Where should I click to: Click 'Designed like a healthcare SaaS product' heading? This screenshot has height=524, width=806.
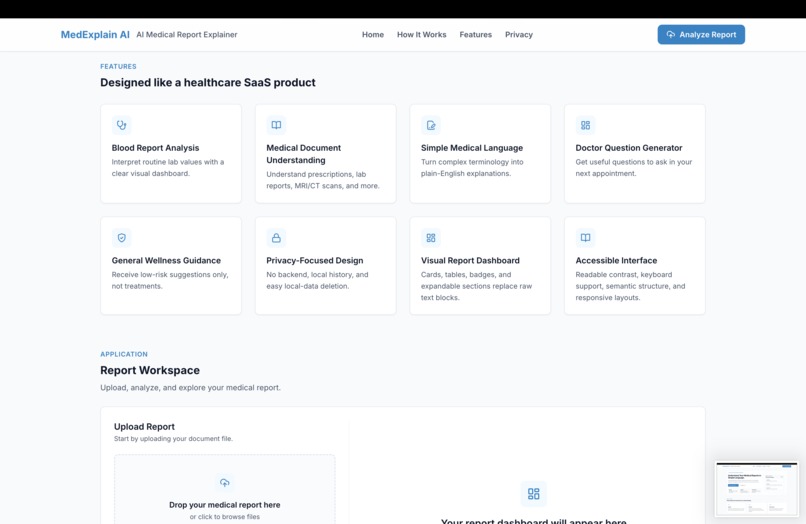tap(208, 82)
